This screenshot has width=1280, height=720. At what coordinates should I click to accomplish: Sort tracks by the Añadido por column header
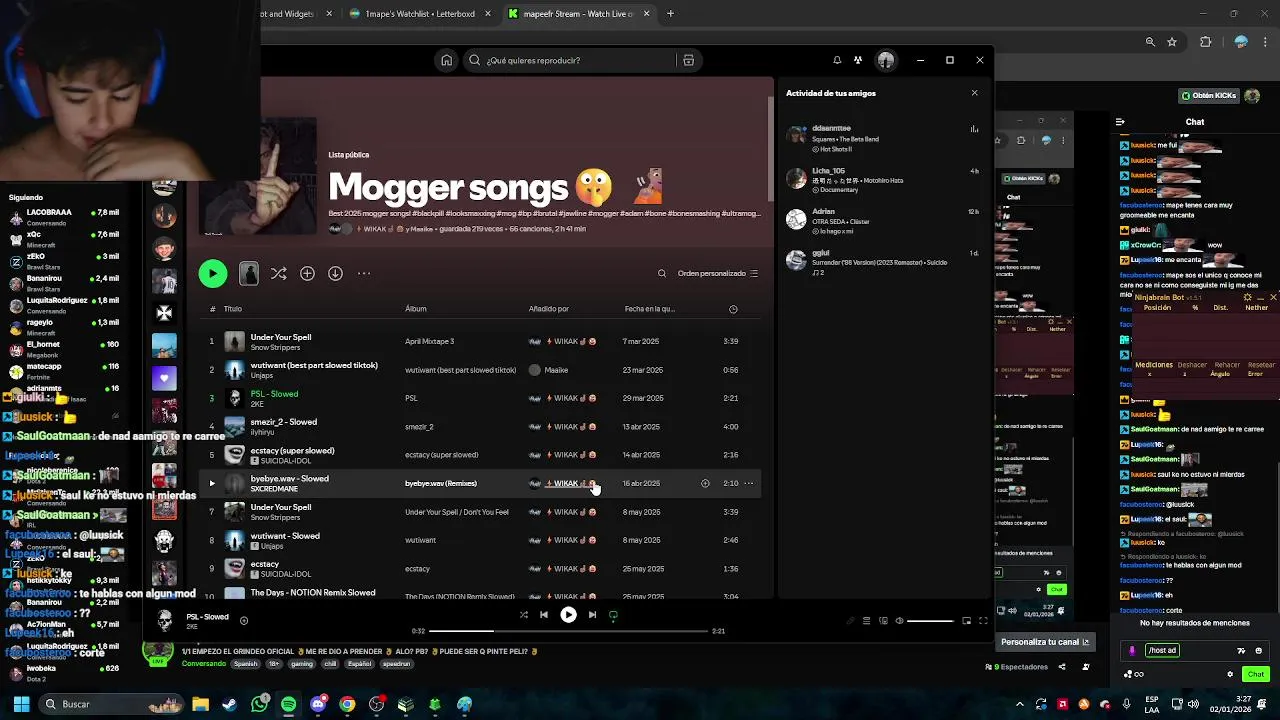tap(549, 309)
